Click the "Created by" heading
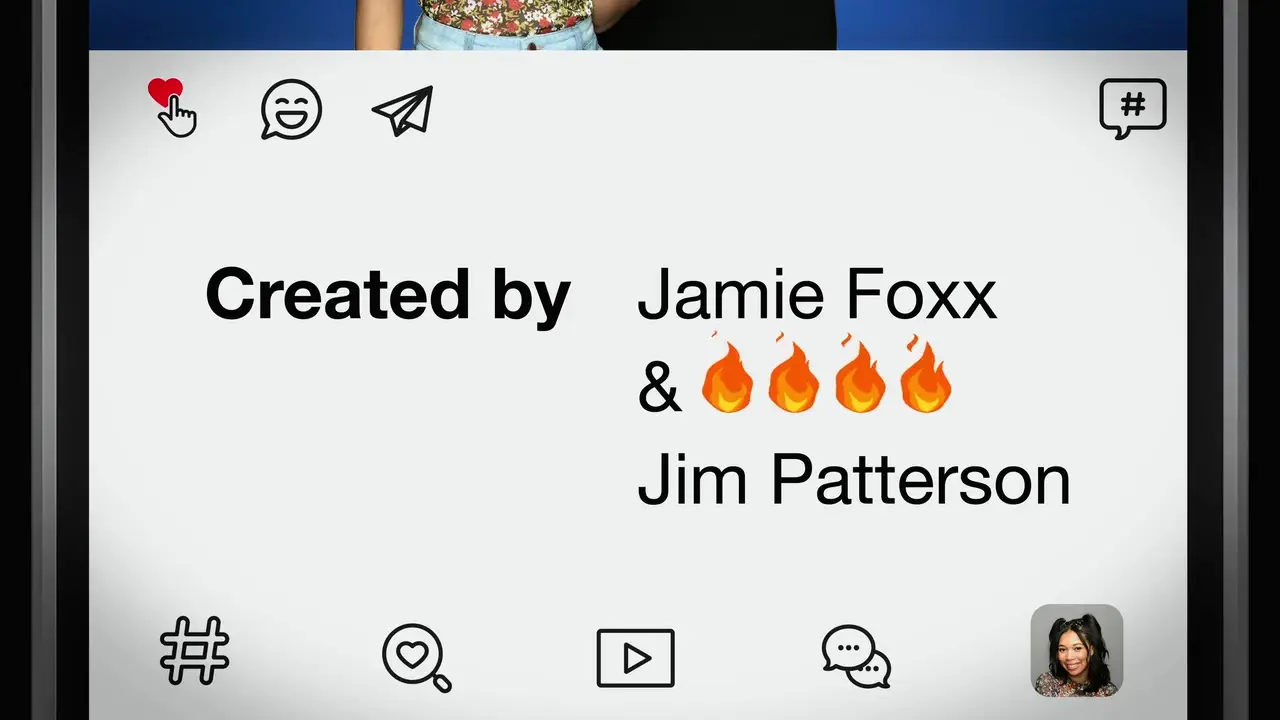Viewport: 1280px width, 720px height. coord(388,295)
